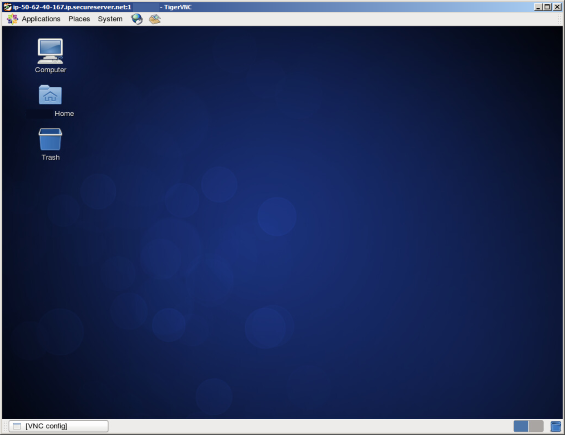Expand the System menu
Screen dimensions: 565x435
110,19
